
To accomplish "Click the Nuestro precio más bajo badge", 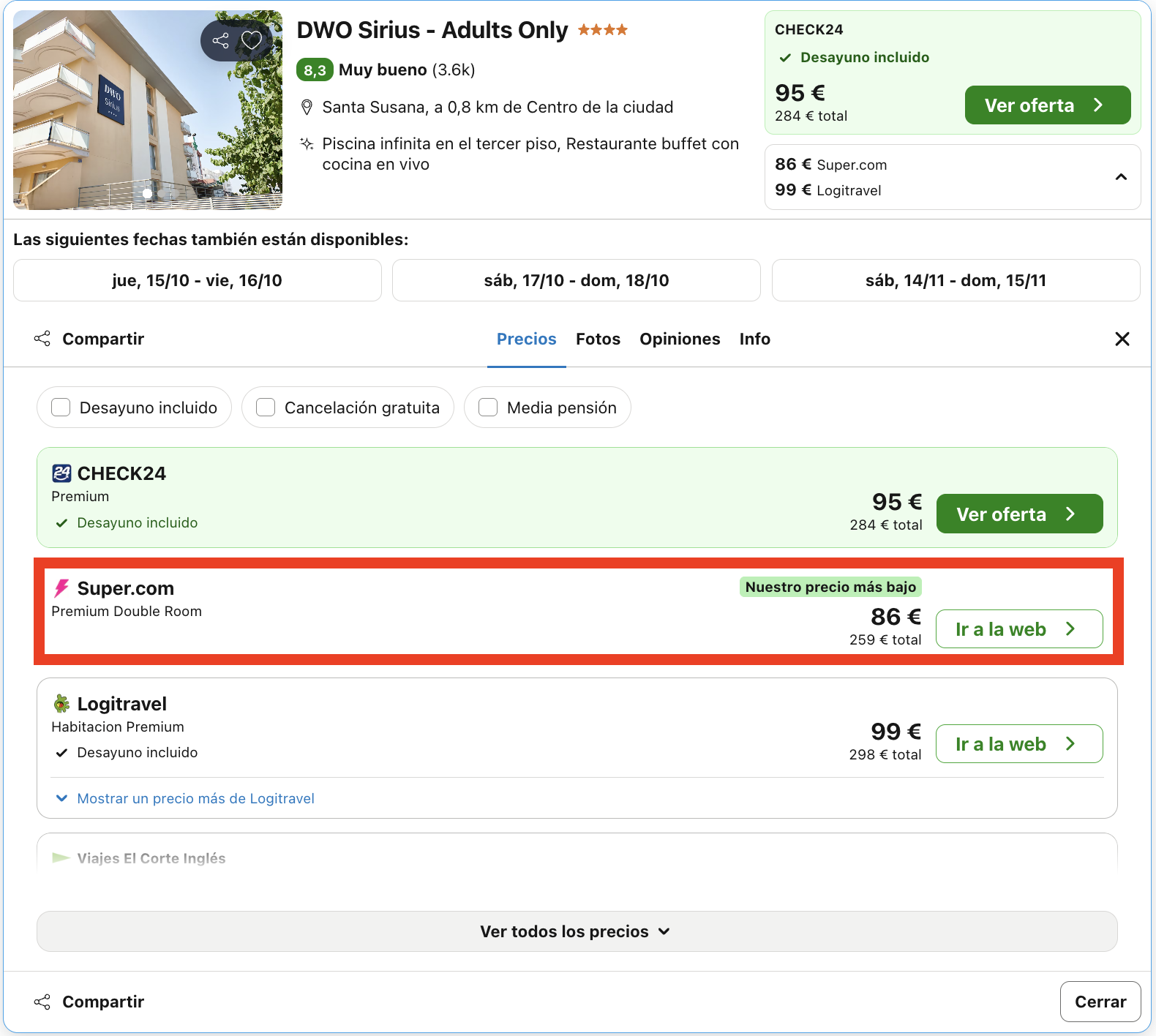I will (830, 587).
